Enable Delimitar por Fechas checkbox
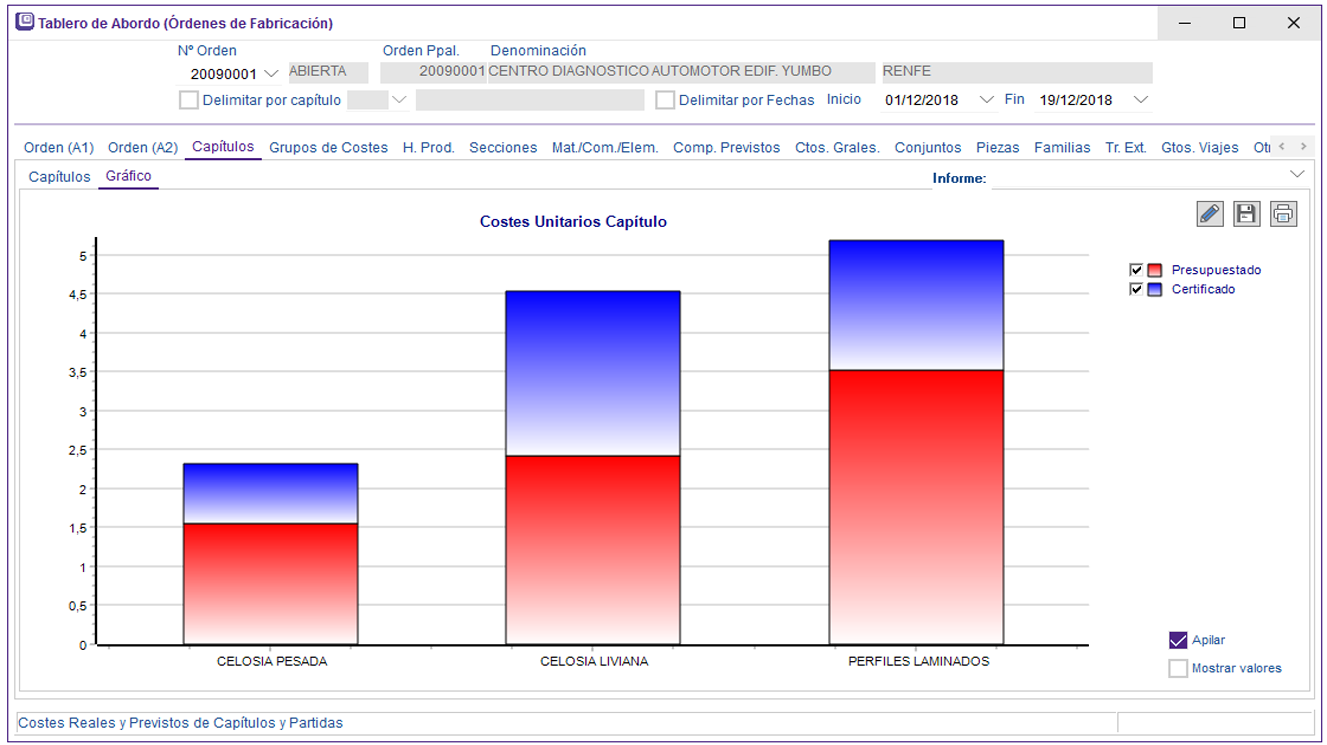Image resolution: width=1327 pixels, height=745 pixels. 665,100
